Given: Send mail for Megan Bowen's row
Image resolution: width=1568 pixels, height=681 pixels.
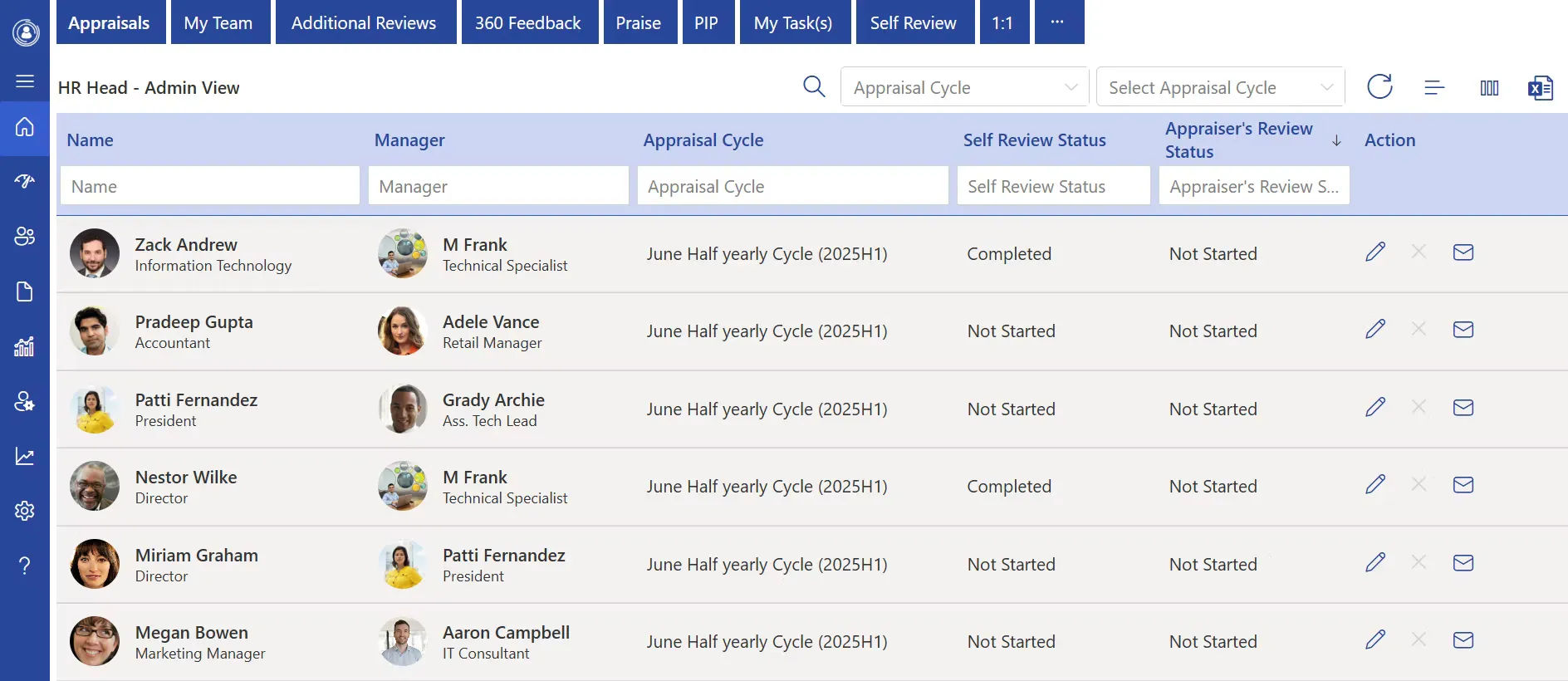Looking at the screenshot, I should click(x=1463, y=639).
